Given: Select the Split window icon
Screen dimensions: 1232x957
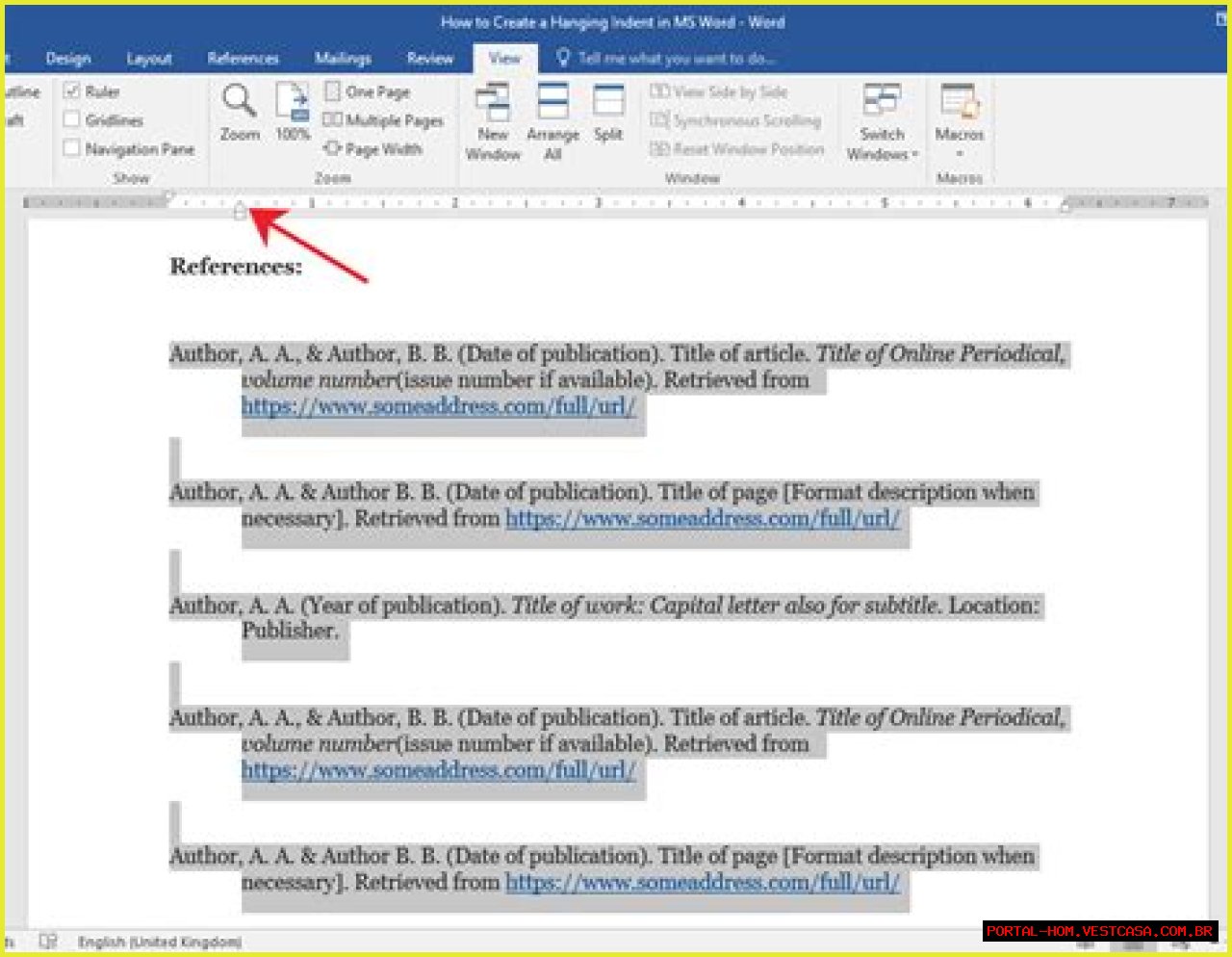Looking at the screenshot, I should (x=608, y=104).
